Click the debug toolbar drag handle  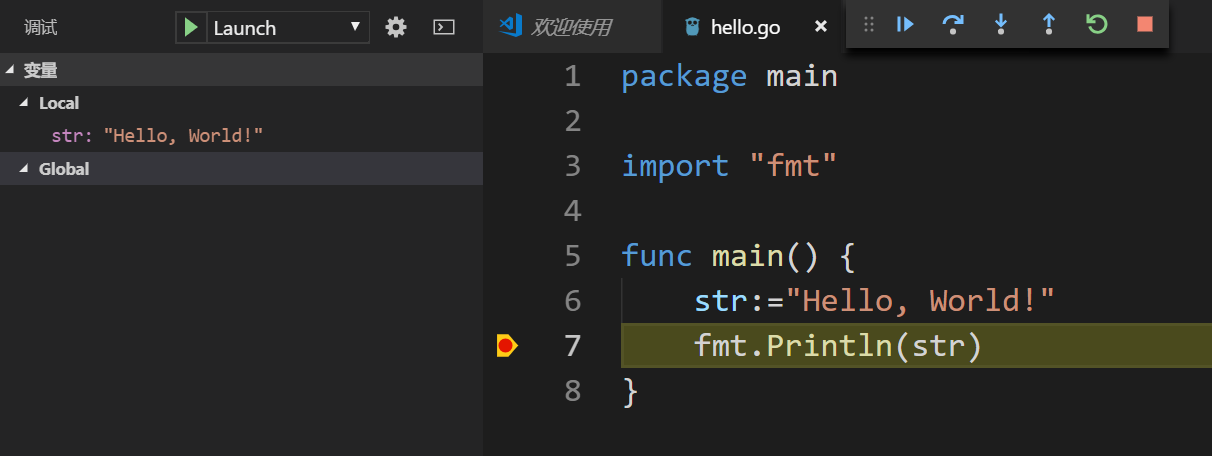[x=868, y=24]
